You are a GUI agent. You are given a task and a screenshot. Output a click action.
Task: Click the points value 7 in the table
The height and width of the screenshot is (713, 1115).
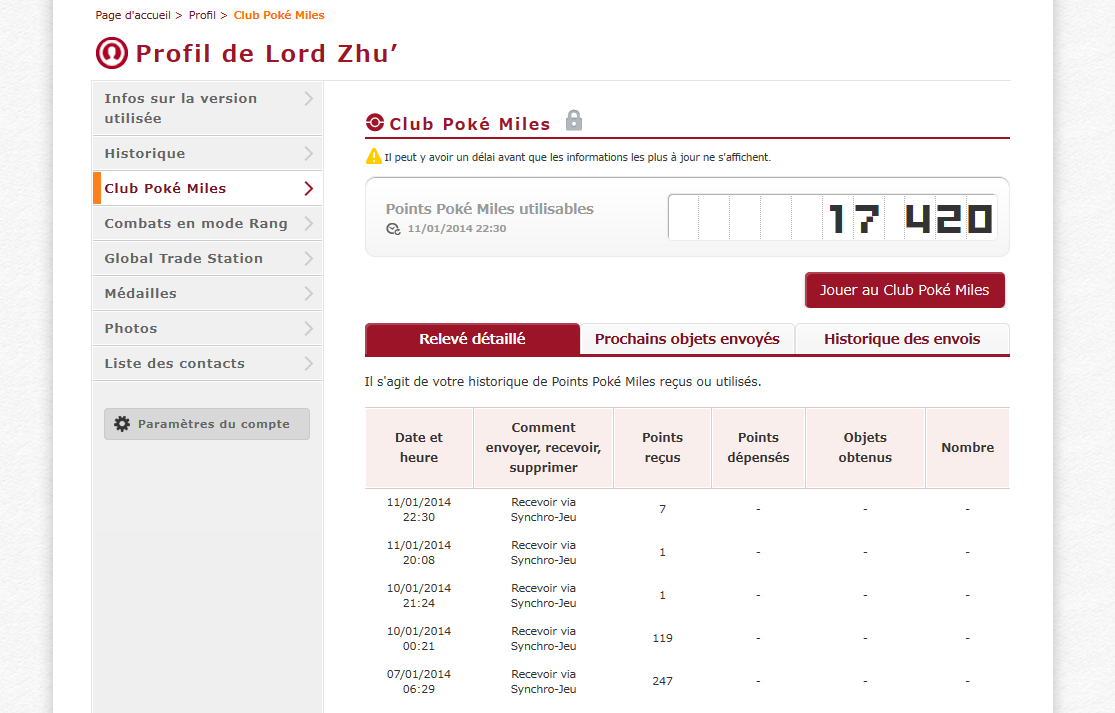pos(663,509)
